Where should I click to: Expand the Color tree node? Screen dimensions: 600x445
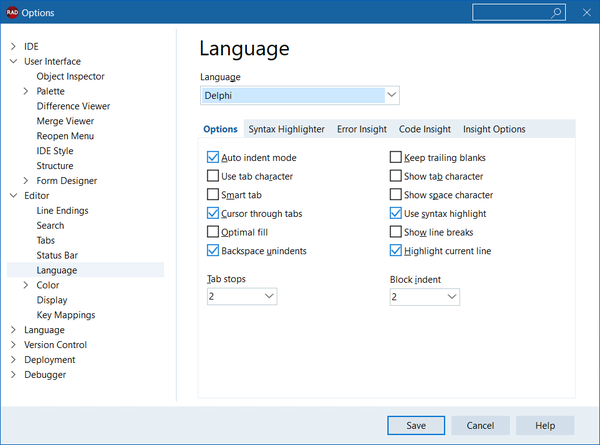26,285
